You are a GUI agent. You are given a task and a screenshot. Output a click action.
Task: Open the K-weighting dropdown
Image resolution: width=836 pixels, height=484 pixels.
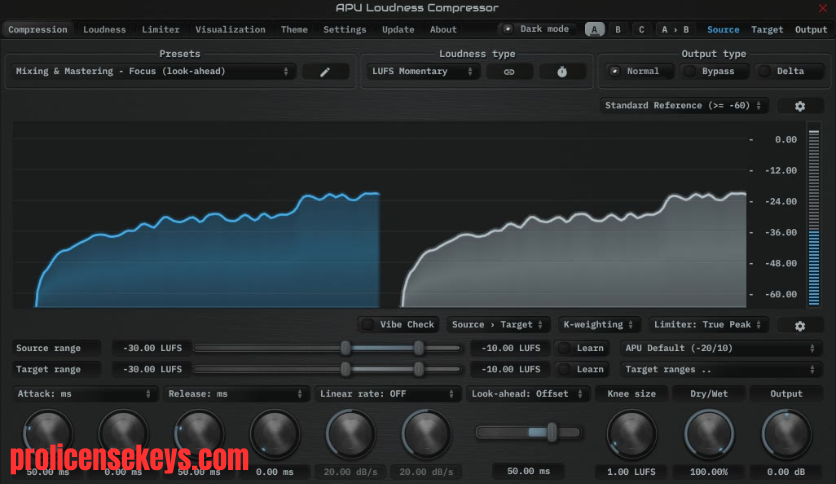coord(598,325)
